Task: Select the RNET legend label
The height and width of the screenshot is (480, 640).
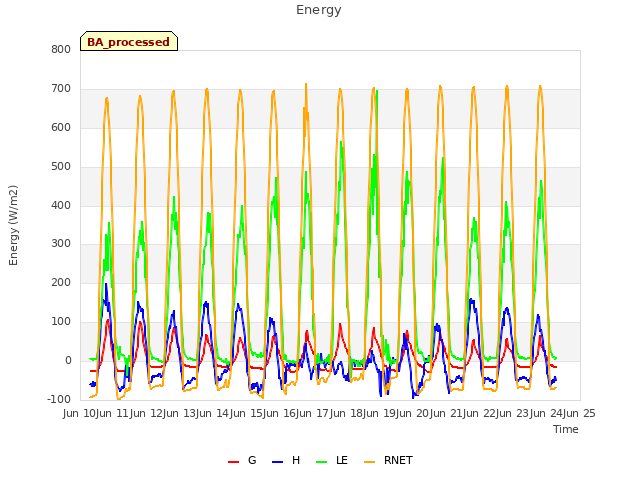Action: click(398, 460)
